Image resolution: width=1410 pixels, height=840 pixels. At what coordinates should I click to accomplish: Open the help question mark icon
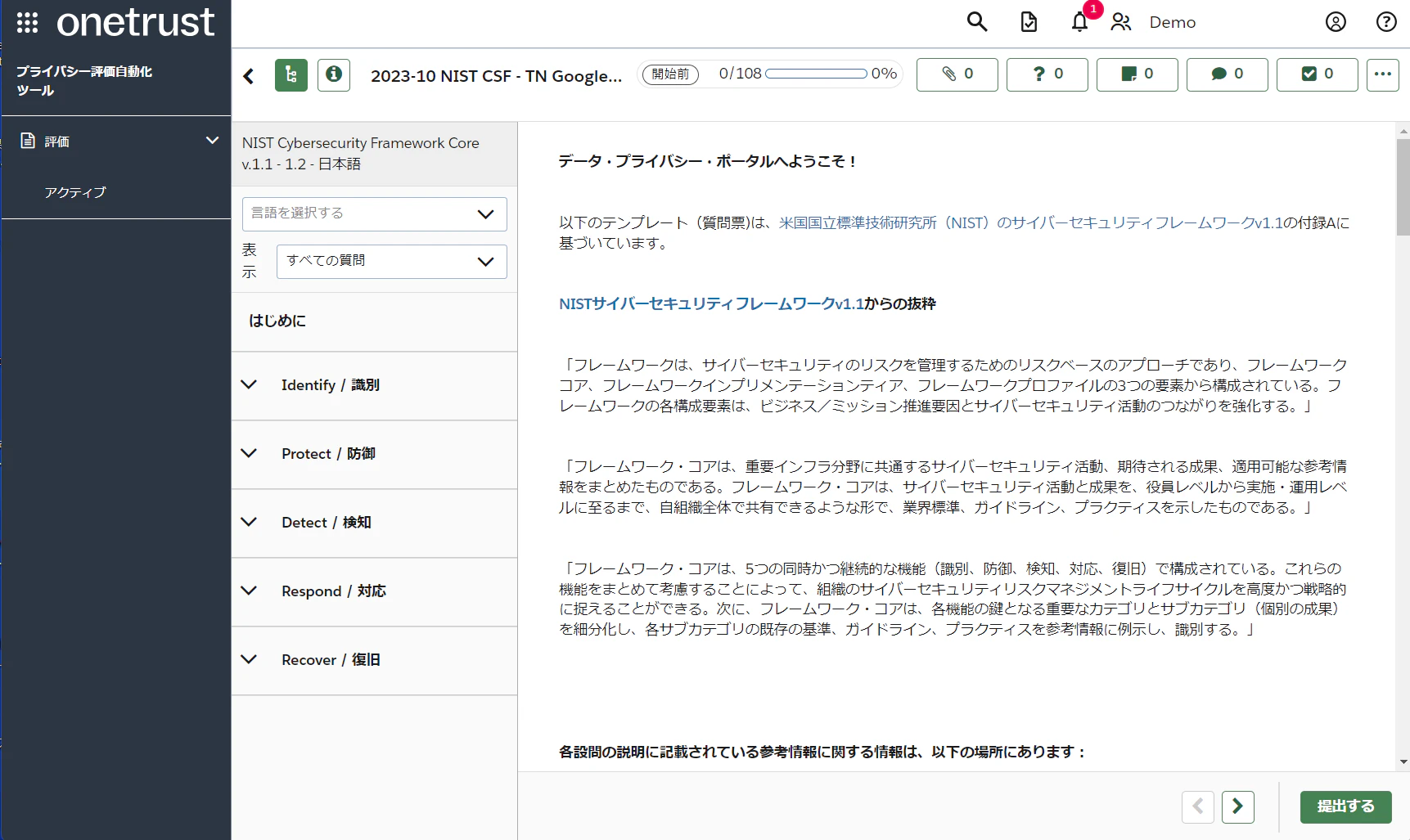click(1386, 22)
